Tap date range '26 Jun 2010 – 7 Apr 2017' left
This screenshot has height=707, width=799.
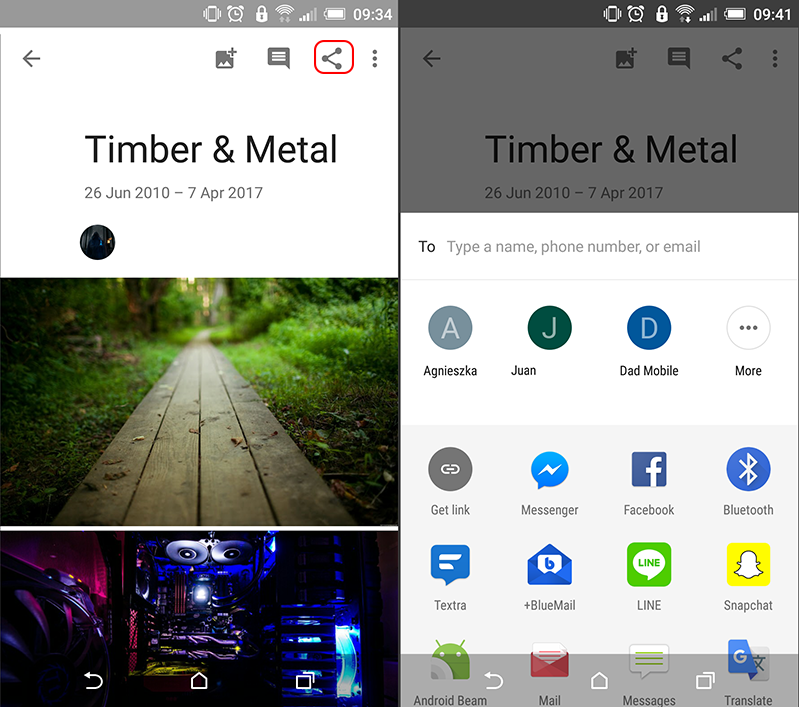click(173, 193)
